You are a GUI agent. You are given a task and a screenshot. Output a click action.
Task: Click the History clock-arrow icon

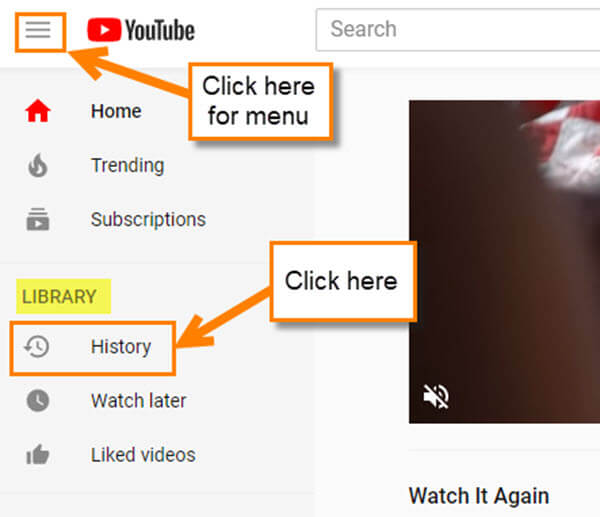tap(37, 347)
